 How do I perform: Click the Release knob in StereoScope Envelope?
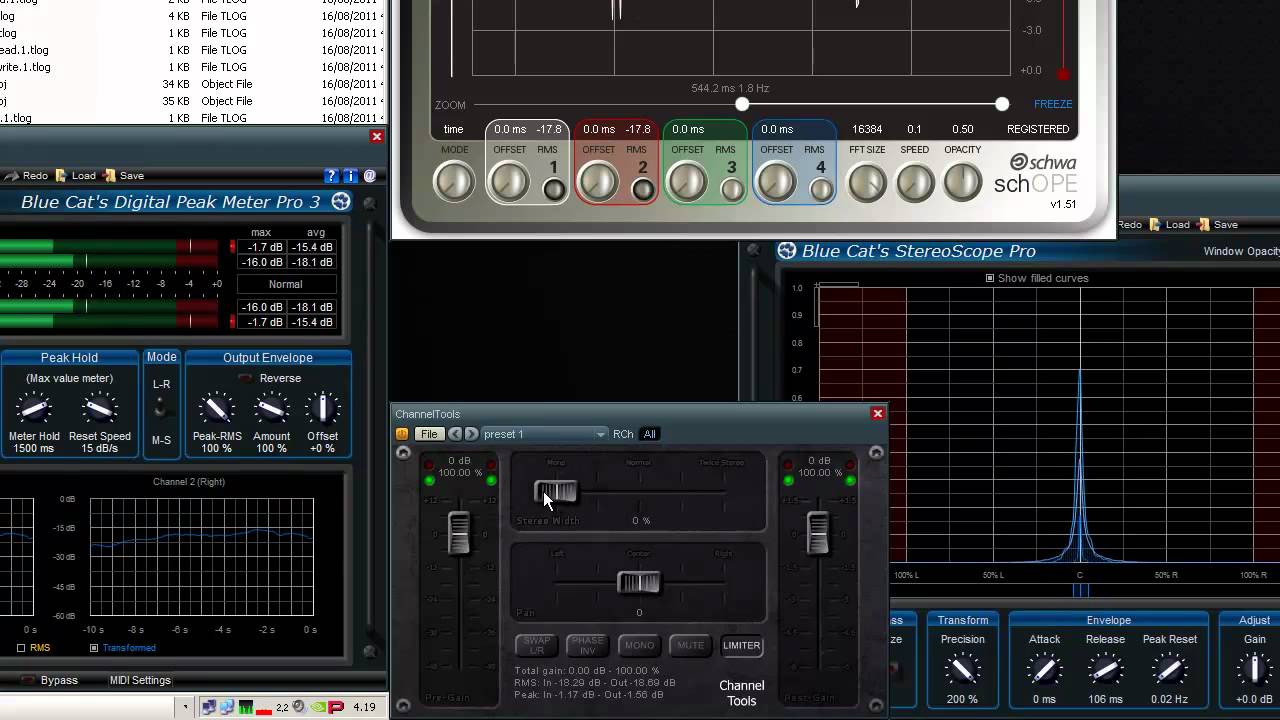click(1105, 670)
